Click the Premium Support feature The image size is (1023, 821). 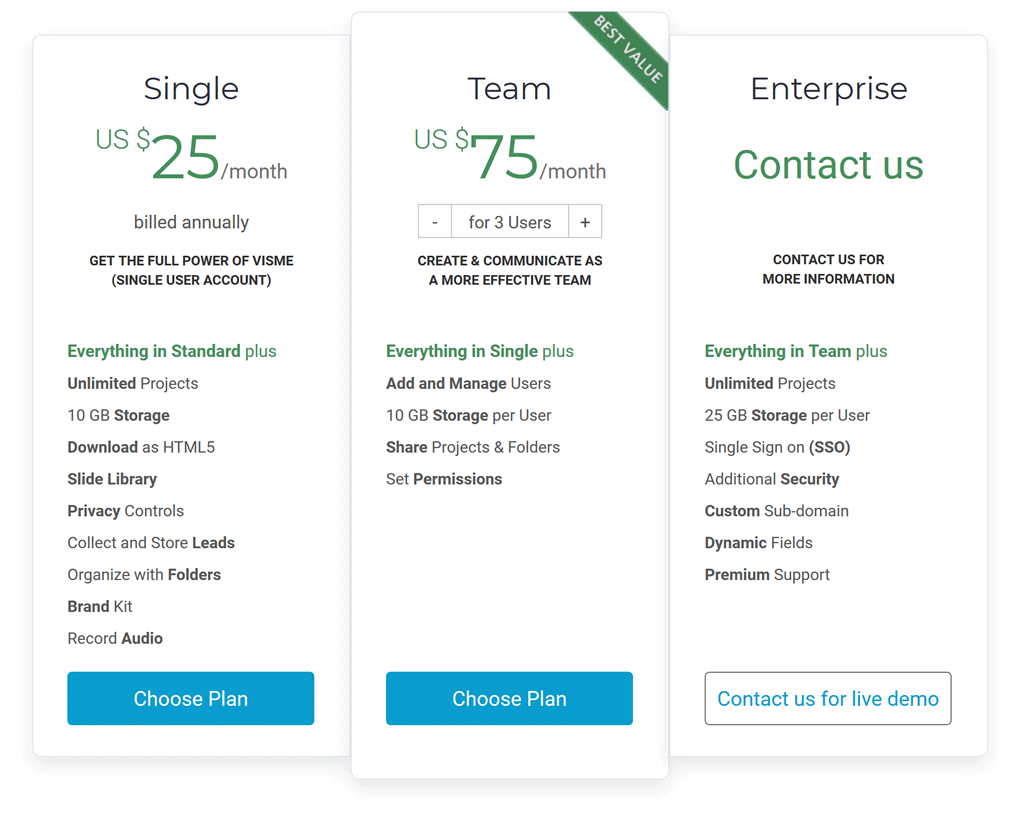(767, 575)
